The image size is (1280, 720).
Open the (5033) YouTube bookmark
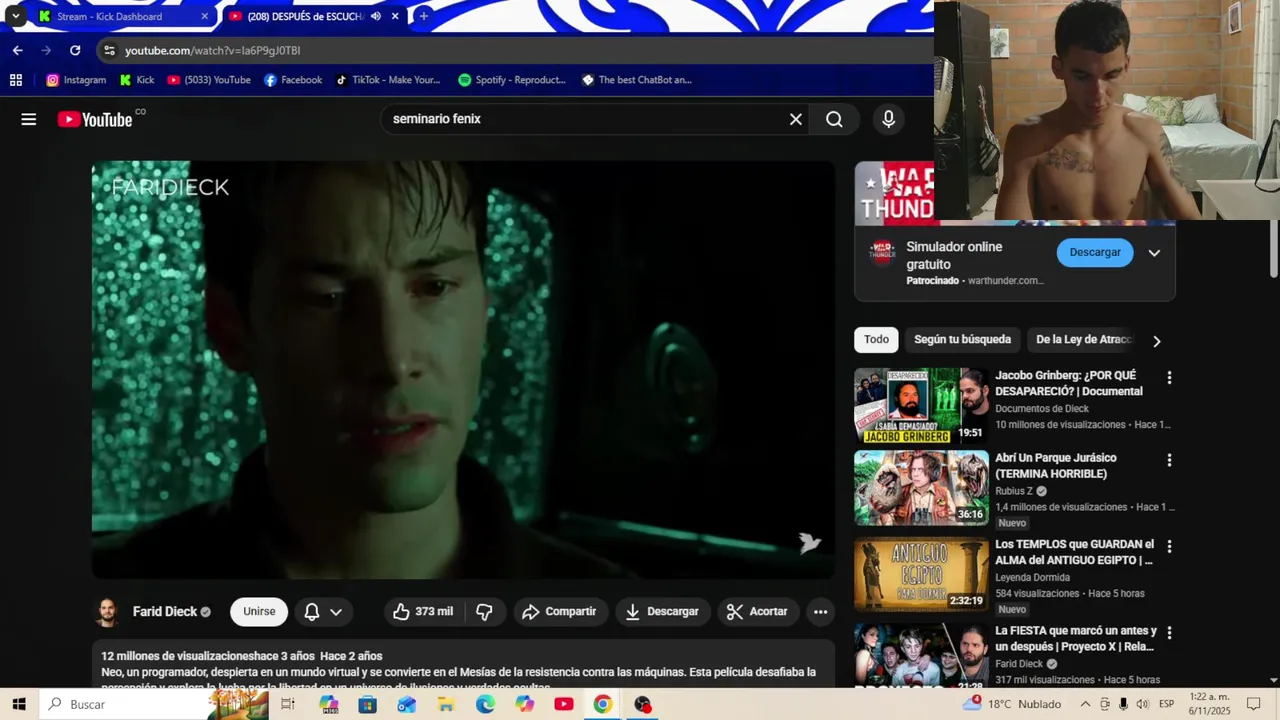pos(209,80)
